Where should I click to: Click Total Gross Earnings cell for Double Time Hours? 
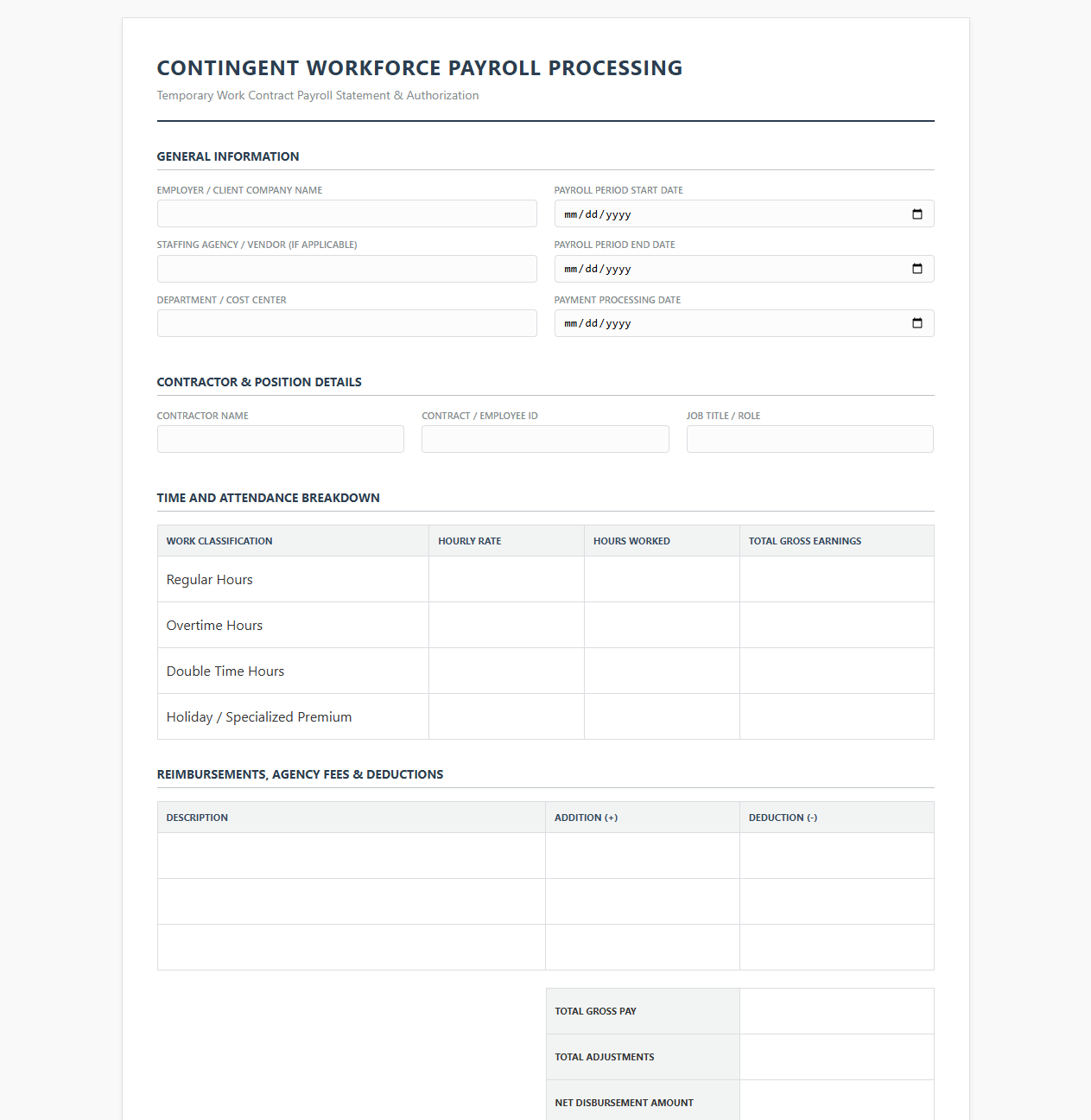pos(837,671)
